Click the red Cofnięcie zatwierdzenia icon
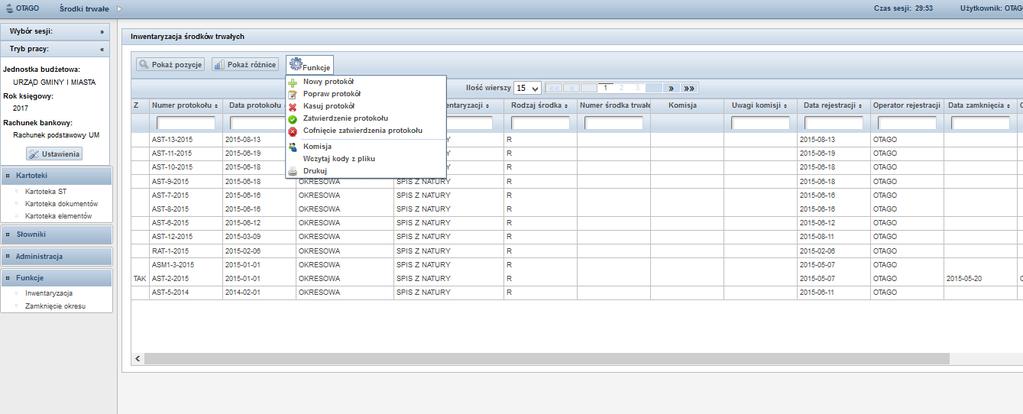Viewport: 1023px width, 414px height. tap(293, 131)
